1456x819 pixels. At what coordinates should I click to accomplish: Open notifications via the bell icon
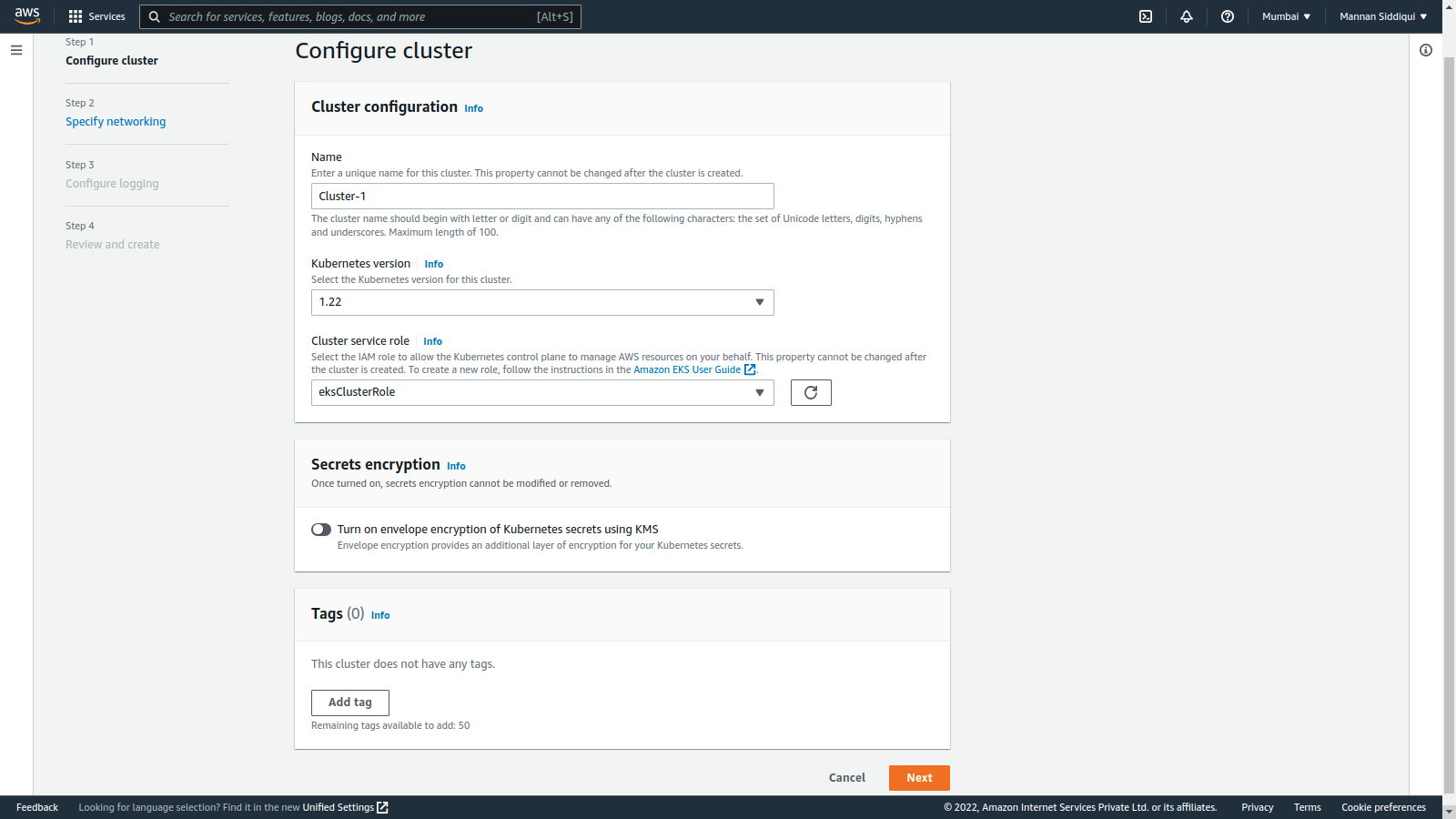(x=1186, y=15)
